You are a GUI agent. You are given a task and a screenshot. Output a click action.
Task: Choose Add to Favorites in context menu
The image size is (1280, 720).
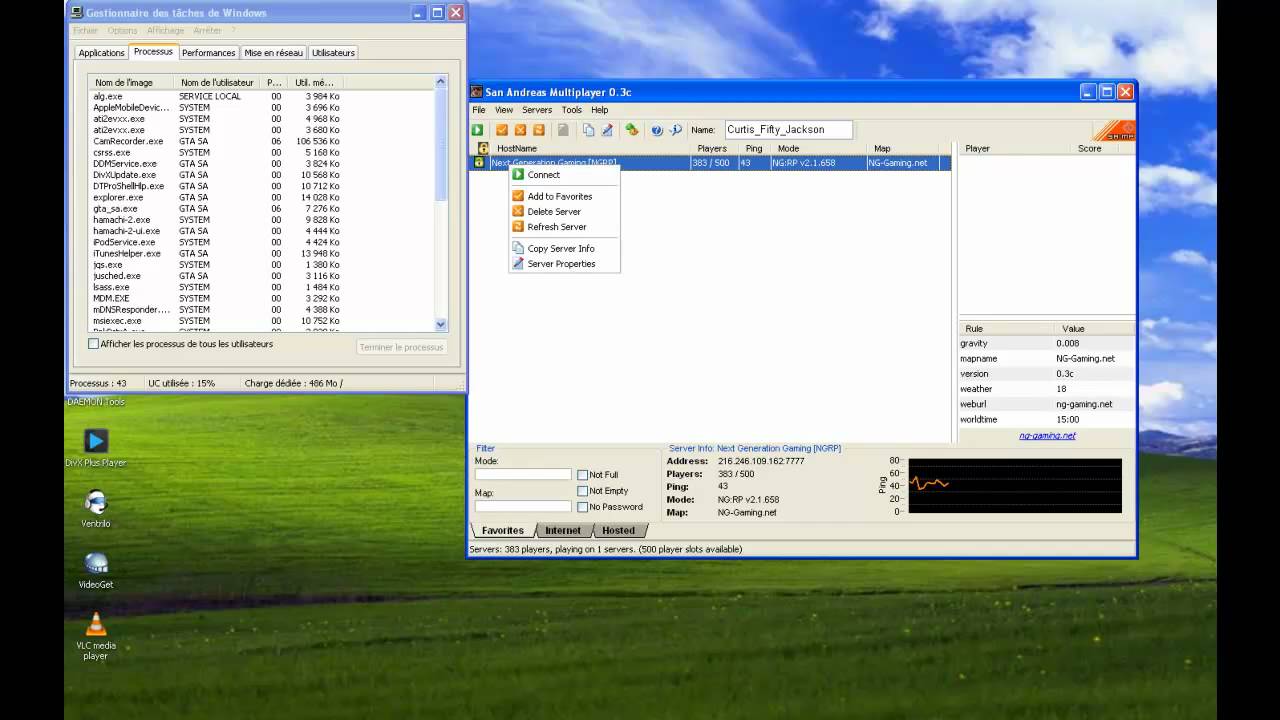(x=564, y=196)
